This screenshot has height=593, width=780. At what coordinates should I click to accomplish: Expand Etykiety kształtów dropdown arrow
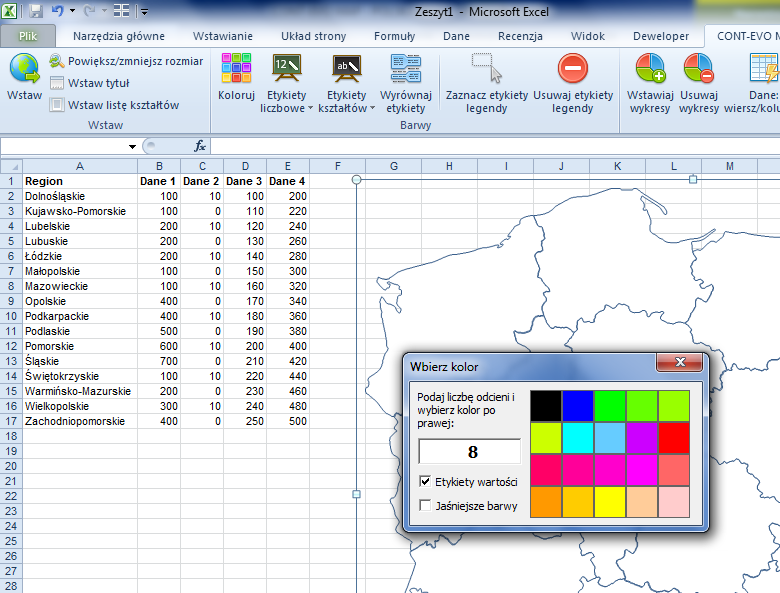coord(372,108)
